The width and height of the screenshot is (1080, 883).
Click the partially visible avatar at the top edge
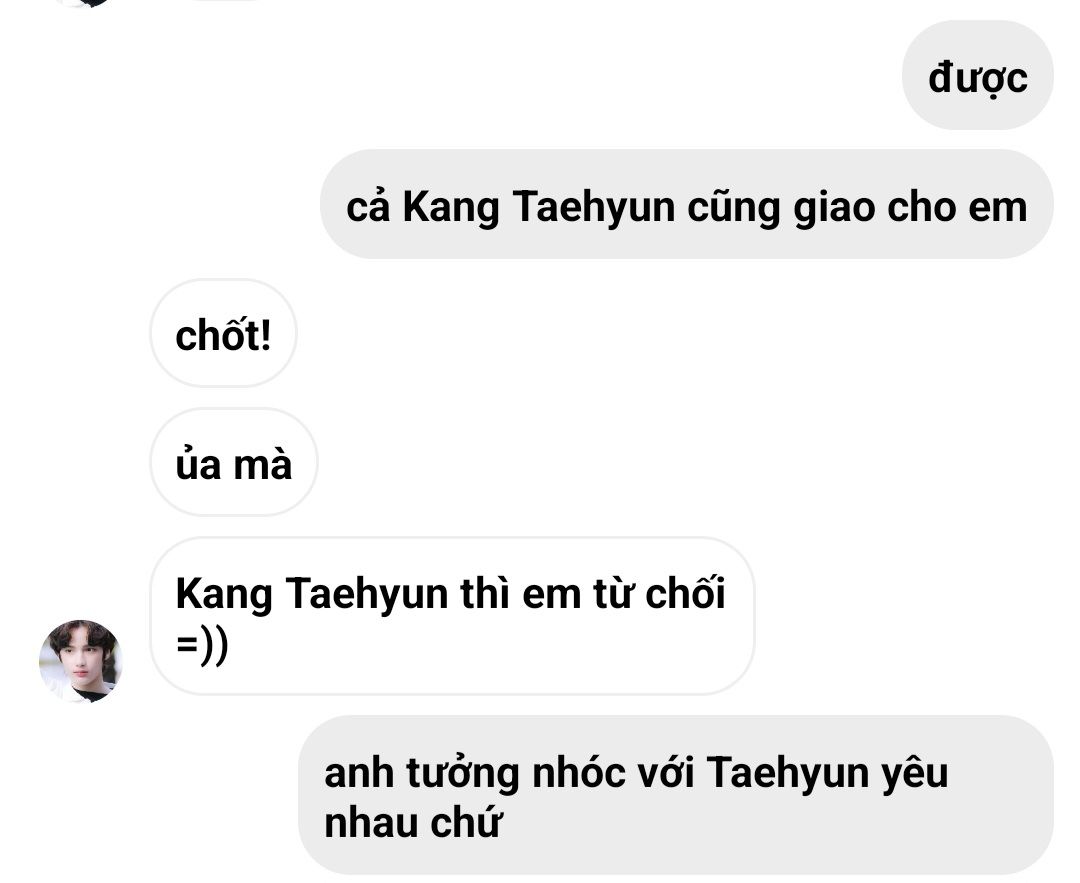coord(81,2)
